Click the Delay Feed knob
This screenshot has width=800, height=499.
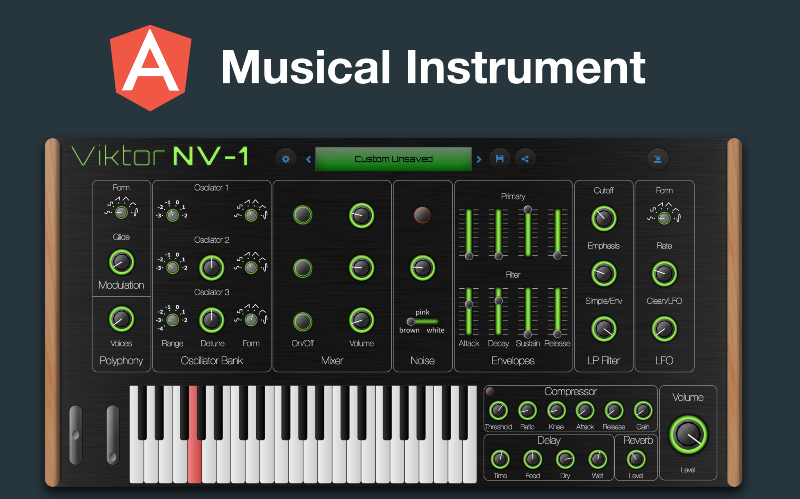coord(532,459)
